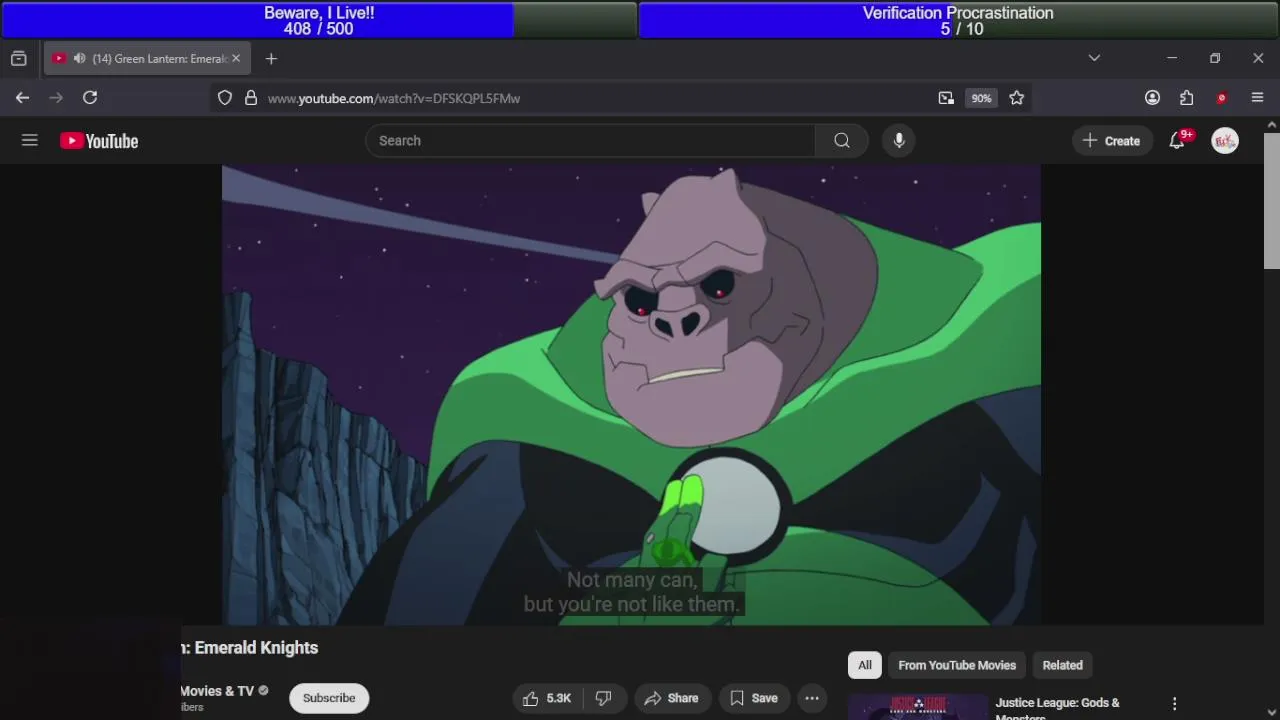The height and width of the screenshot is (720, 1280).
Task: Open the Create button
Action: (x=1111, y=141)
